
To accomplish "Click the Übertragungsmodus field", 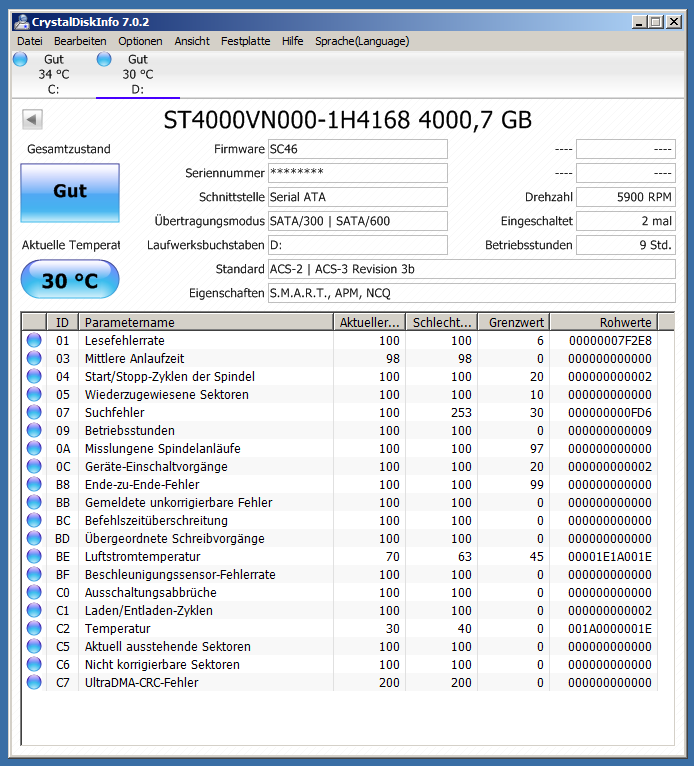I will [358, 221].
